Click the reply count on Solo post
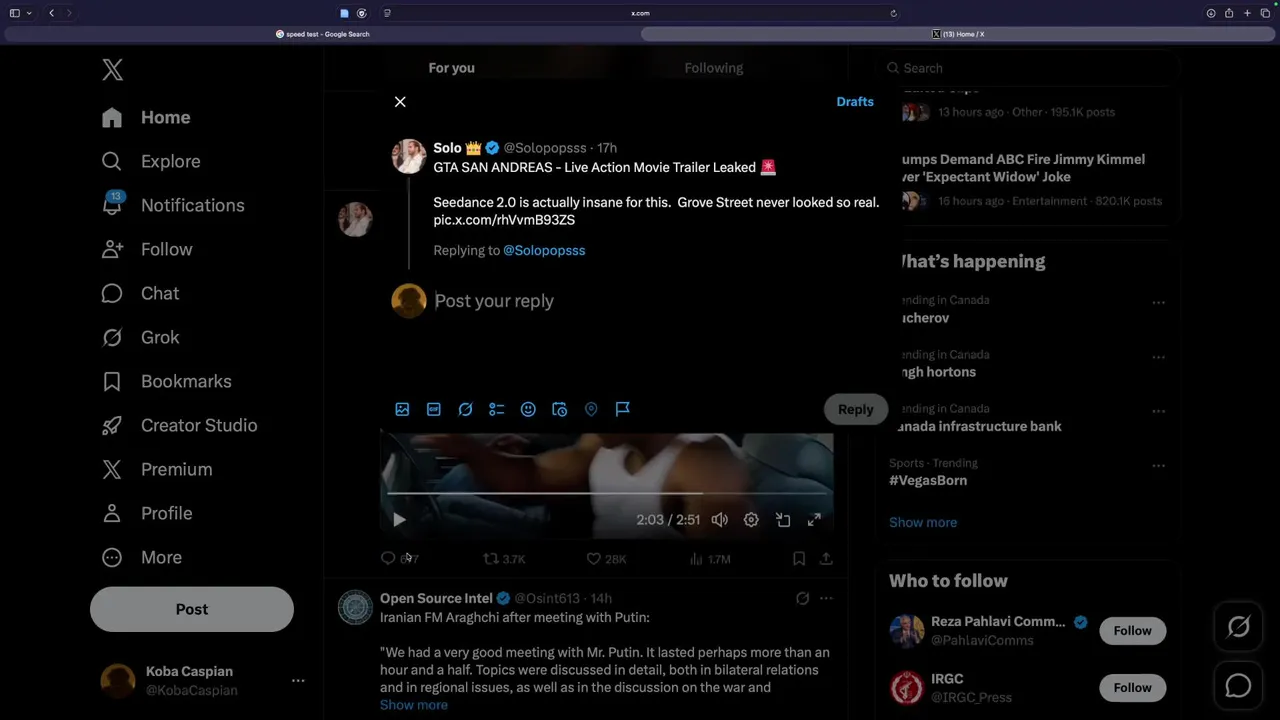Image resolution: width=1280 pixels, height=720 pixels. pyautogui.click(x=399, y=559)
